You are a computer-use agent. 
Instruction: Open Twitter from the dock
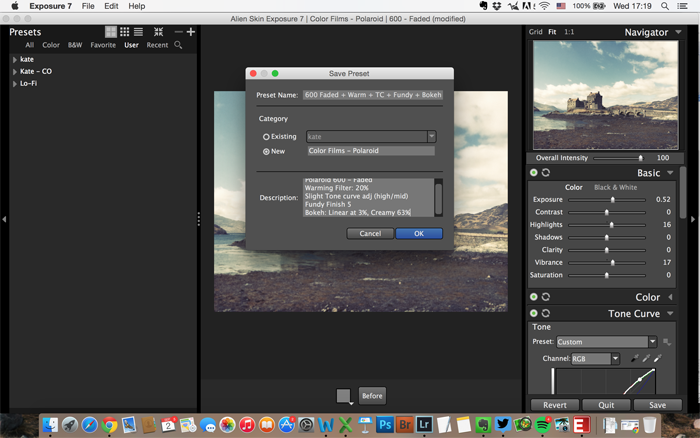click(503, 424)
